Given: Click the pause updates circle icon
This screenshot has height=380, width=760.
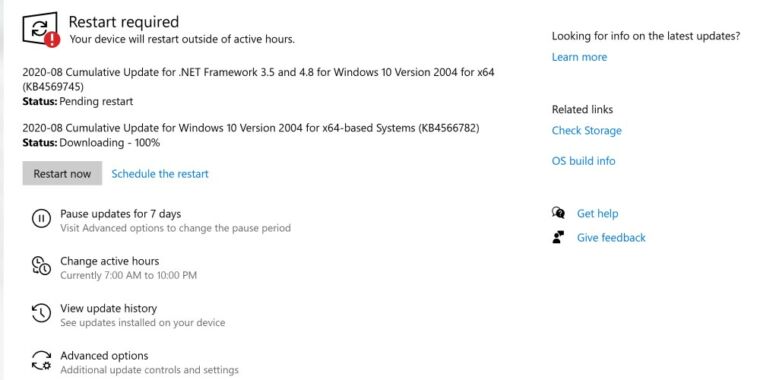Looking at the screenshot, I should (41, 219).
